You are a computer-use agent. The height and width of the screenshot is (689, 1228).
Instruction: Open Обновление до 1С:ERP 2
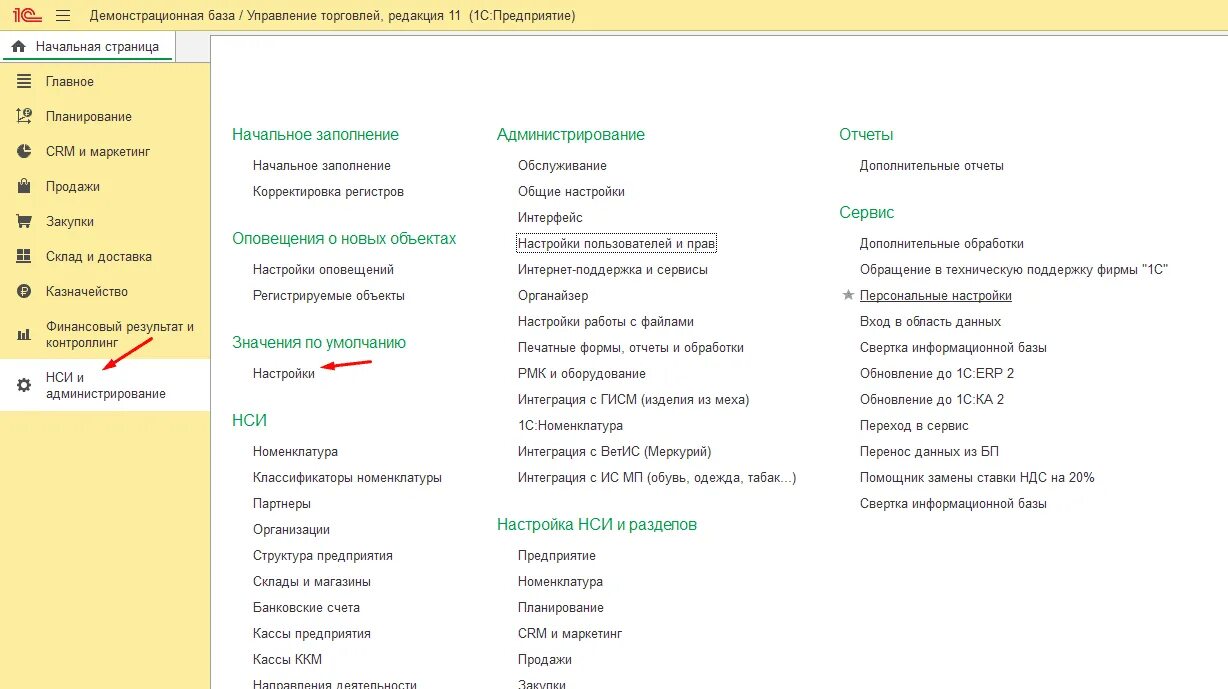(x=937, y=373)
